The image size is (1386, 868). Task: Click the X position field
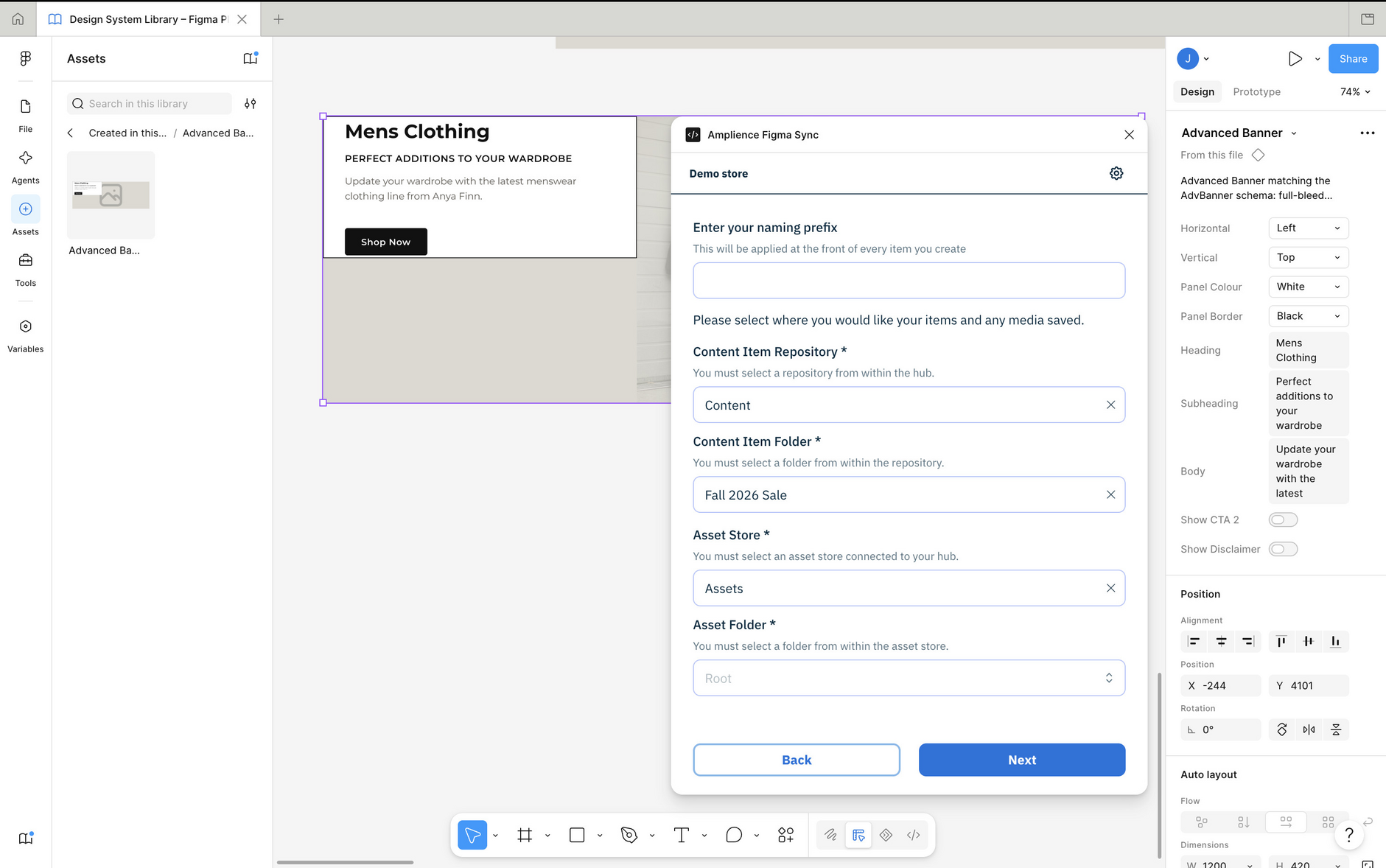click(x=1221, y=686)
